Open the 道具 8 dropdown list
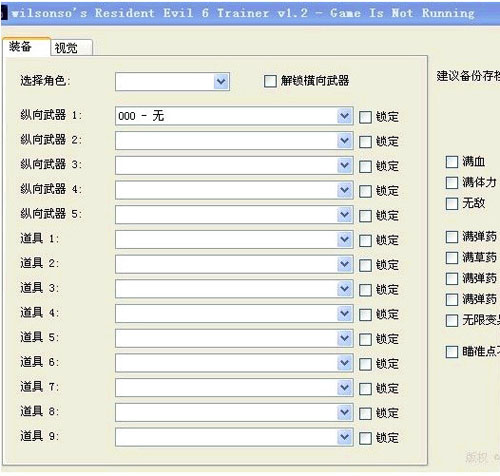 234,412
